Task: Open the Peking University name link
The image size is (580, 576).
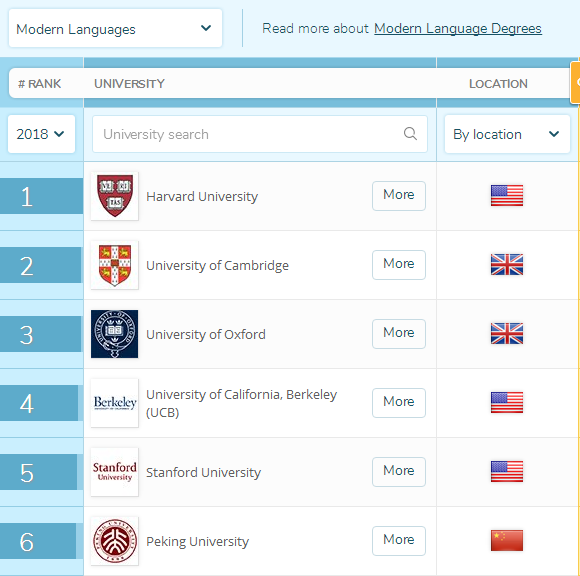Action: 198,542
